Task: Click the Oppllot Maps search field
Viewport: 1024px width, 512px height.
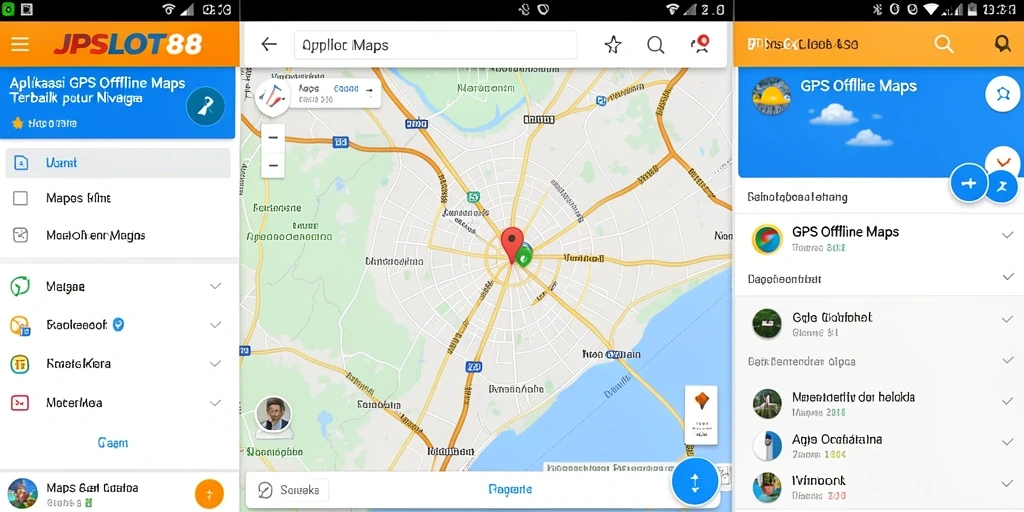Action: pyautogui.click(x=435, y=45)
